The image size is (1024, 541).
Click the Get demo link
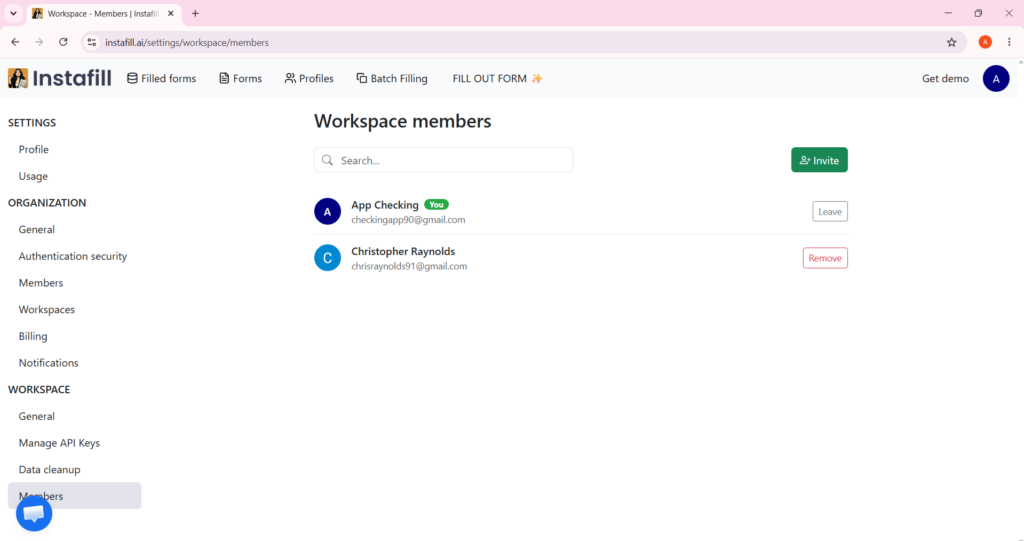945,78
